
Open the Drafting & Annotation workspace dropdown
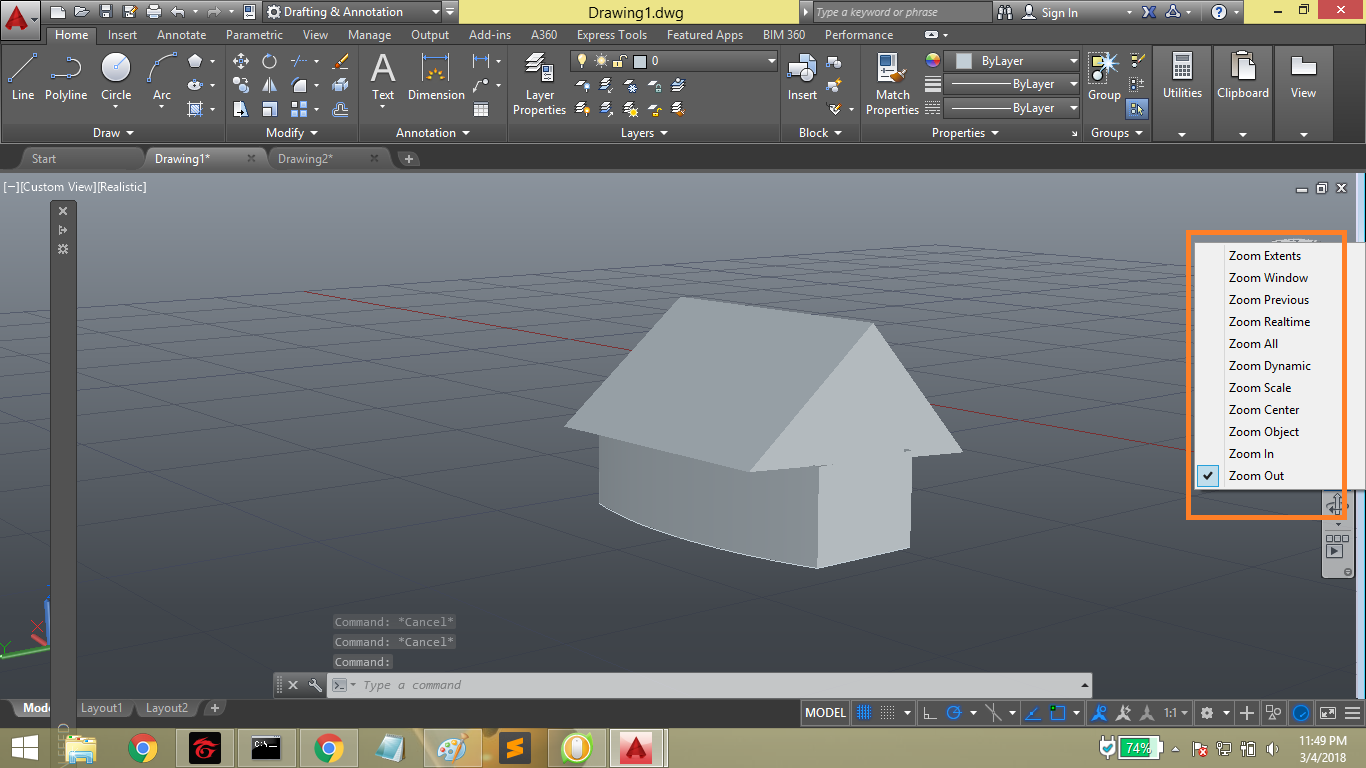pos(352,12)
